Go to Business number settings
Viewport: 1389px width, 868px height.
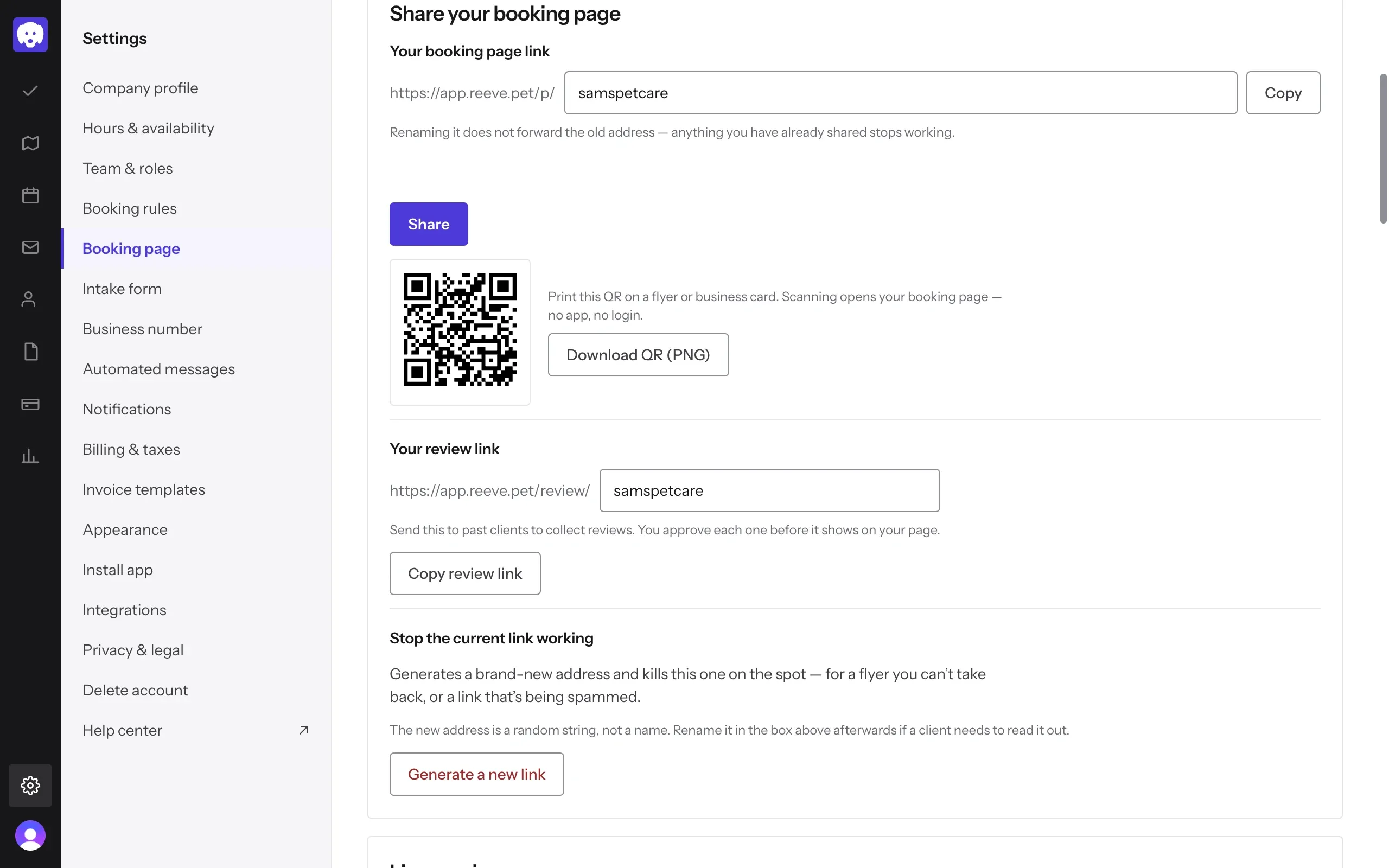tap(196, 329)
